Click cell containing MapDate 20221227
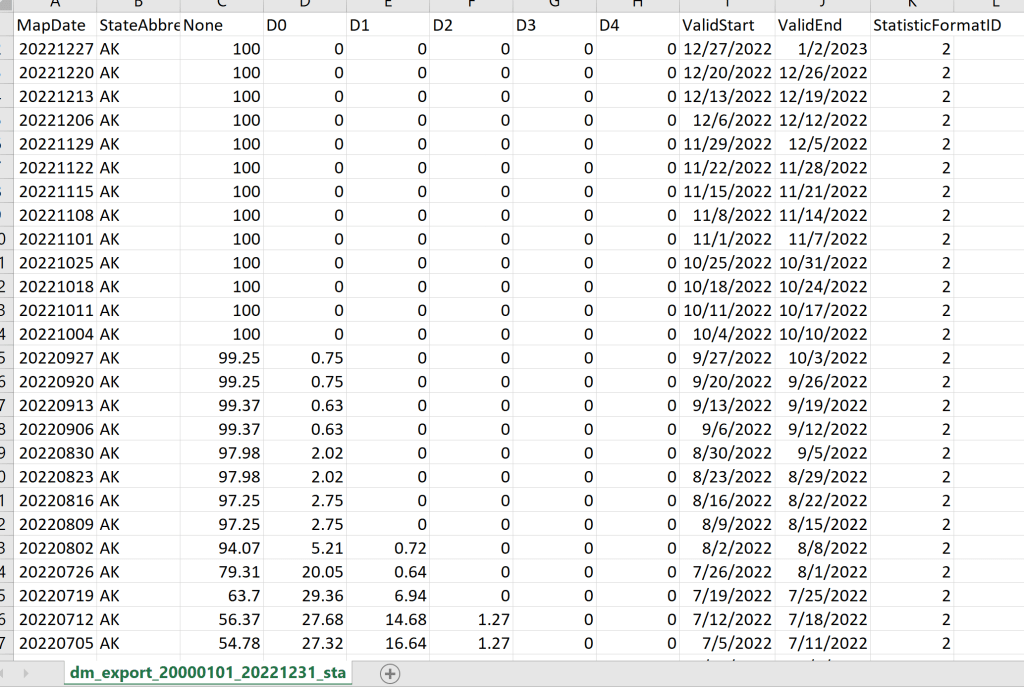Image resolution: width=1024 pixels, height=687 pixels. click(55, 48)
